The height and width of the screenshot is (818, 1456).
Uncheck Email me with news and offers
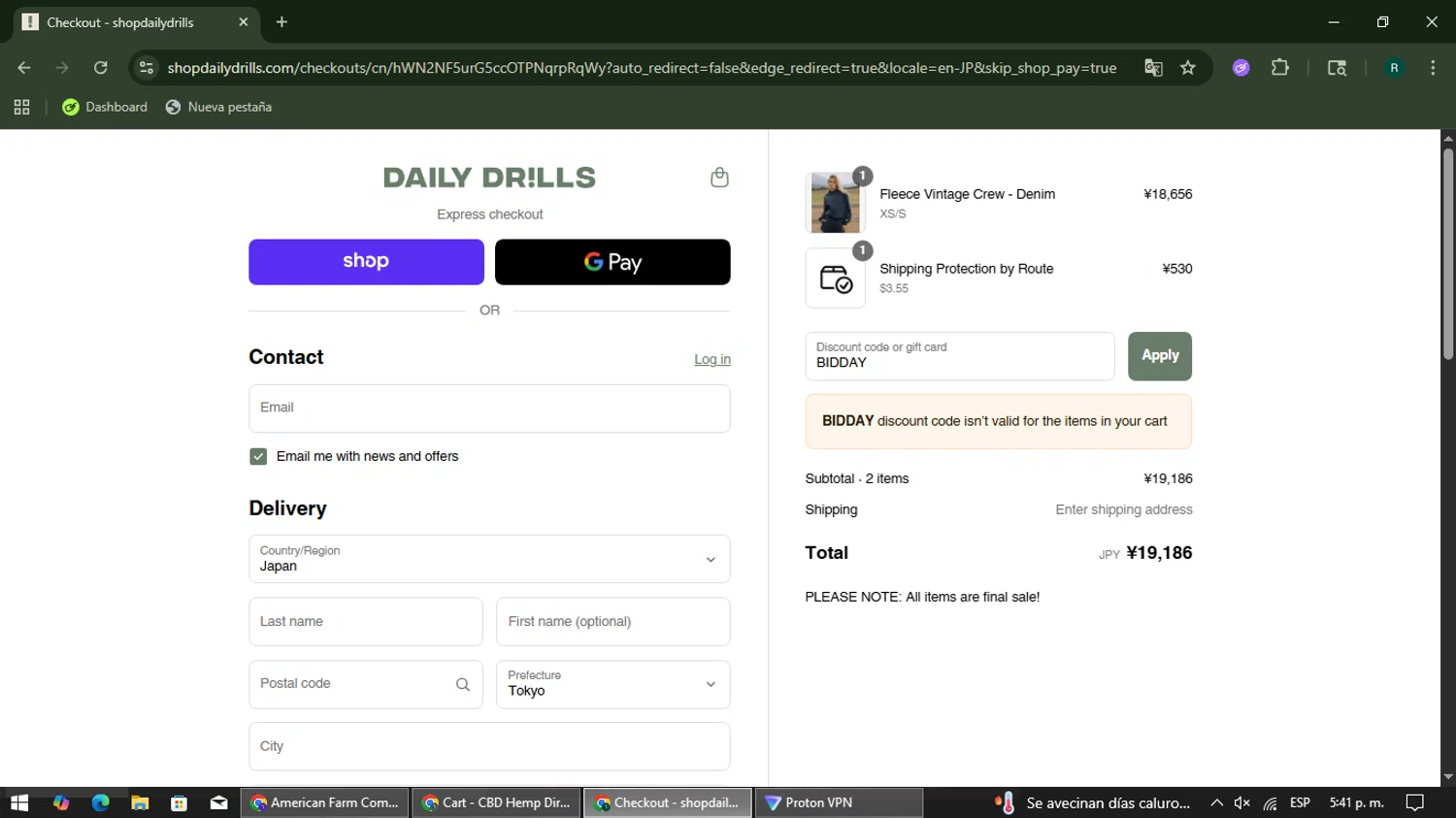(x=258, y=456)
